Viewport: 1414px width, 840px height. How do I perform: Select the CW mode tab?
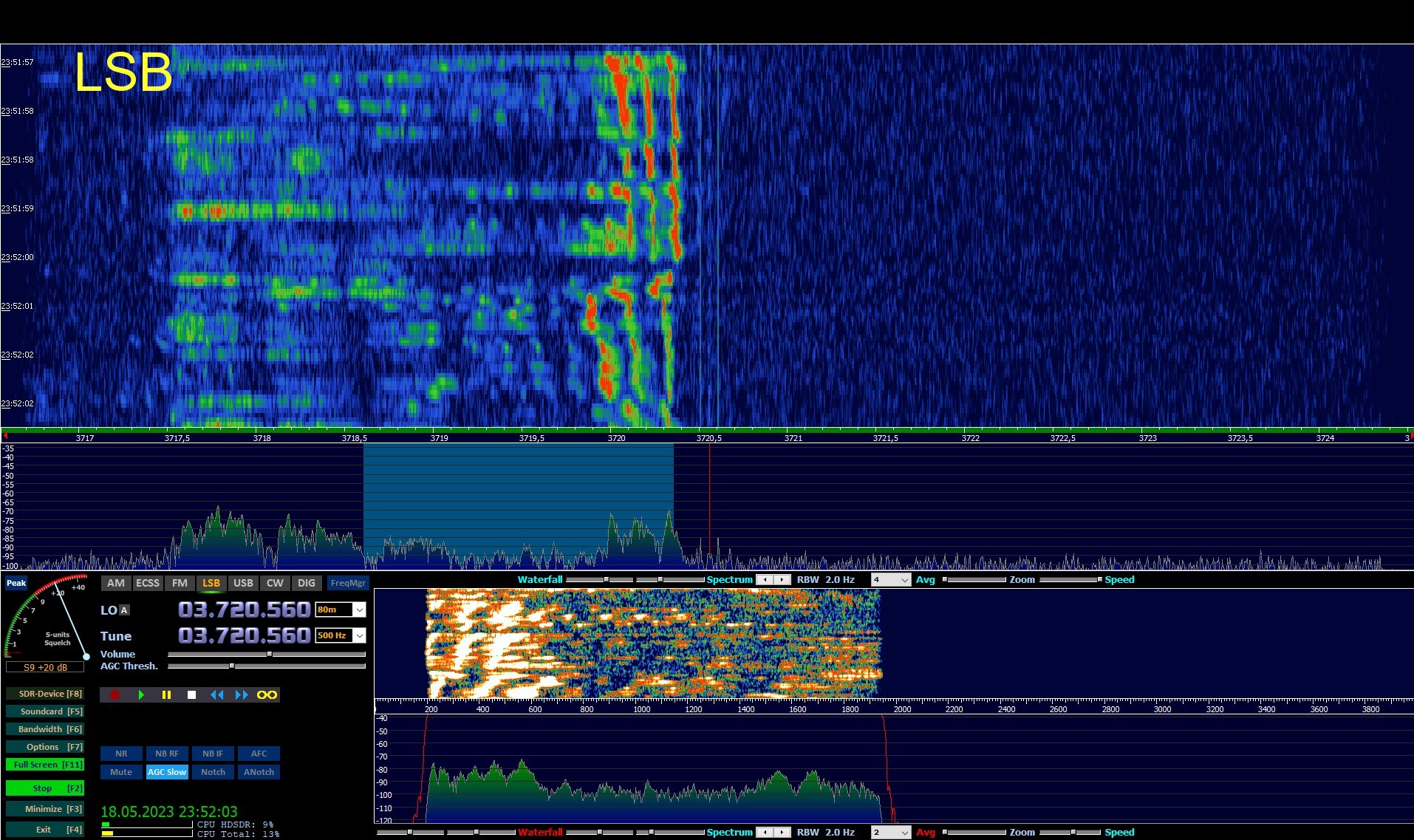click(275, 583)
